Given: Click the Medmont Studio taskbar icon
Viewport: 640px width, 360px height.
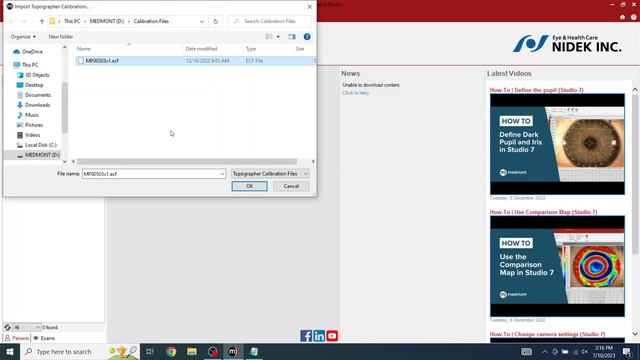Looking at the screenshot, I should tap(233, 351).
